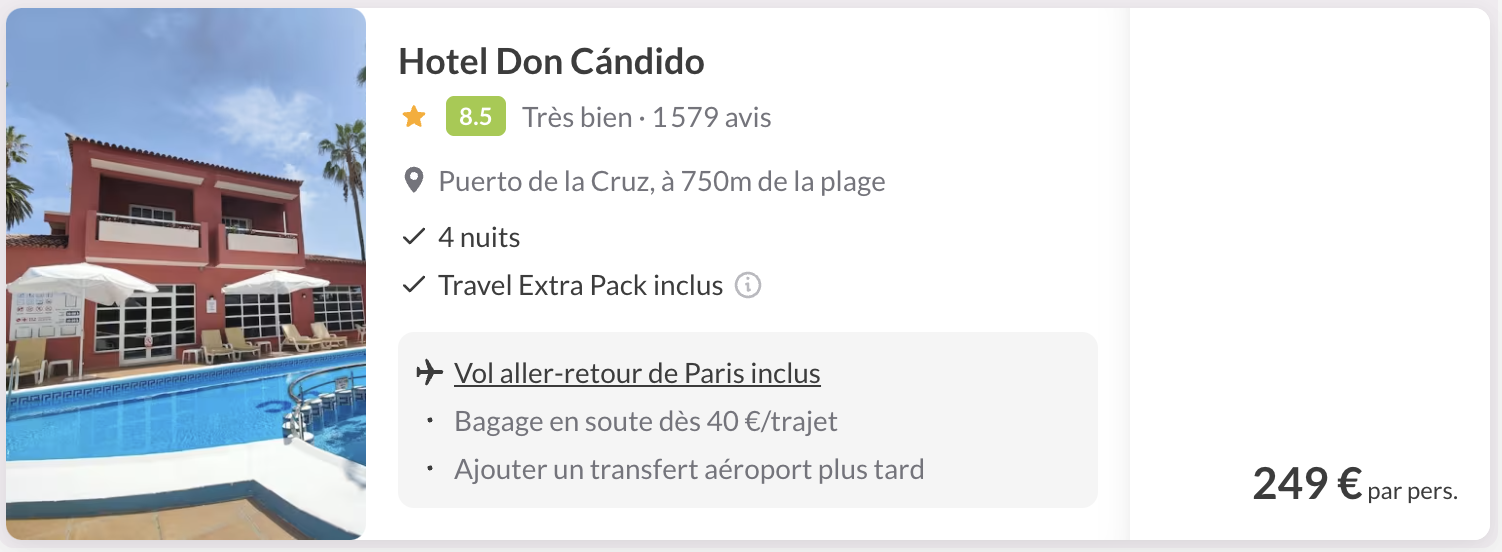The width and height of the screenshot is (1502, 552).
Task: Click the checkmark beside Travel Extra Pack inclus
Action: tap(413, 286)
